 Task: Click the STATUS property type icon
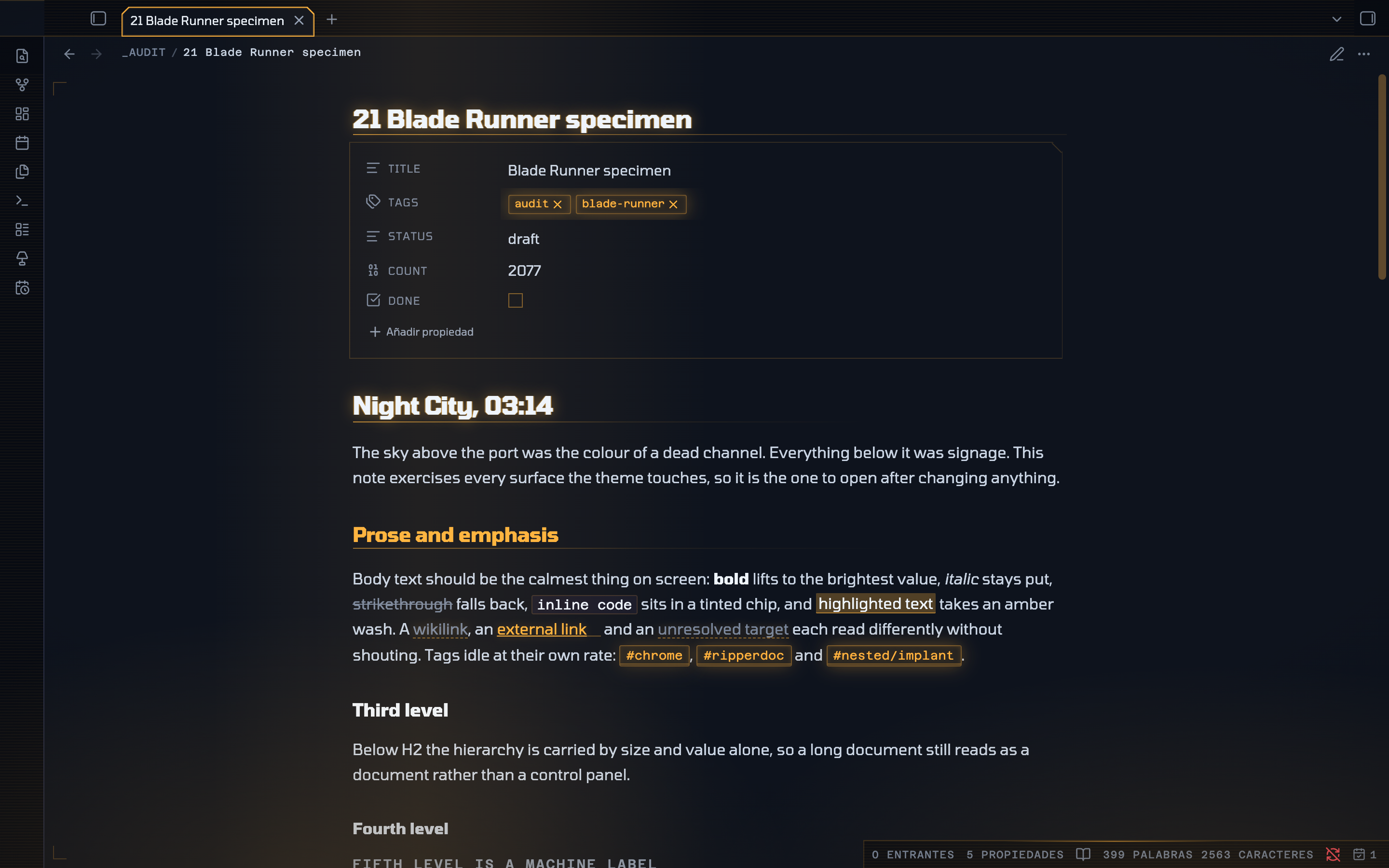pos(372,236)
